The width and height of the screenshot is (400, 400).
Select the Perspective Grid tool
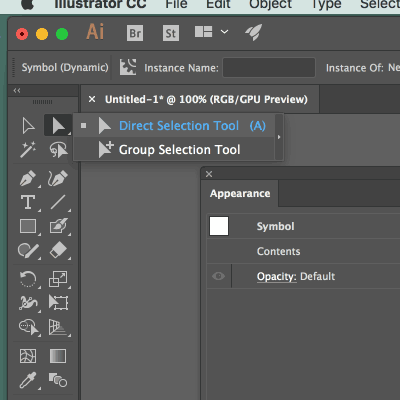(58, 327)
